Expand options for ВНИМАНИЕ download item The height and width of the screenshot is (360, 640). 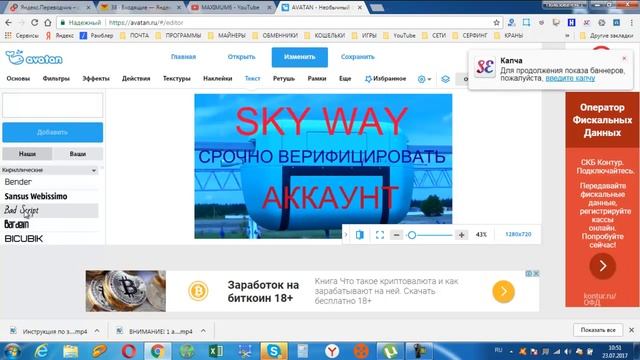coord(203,331)
